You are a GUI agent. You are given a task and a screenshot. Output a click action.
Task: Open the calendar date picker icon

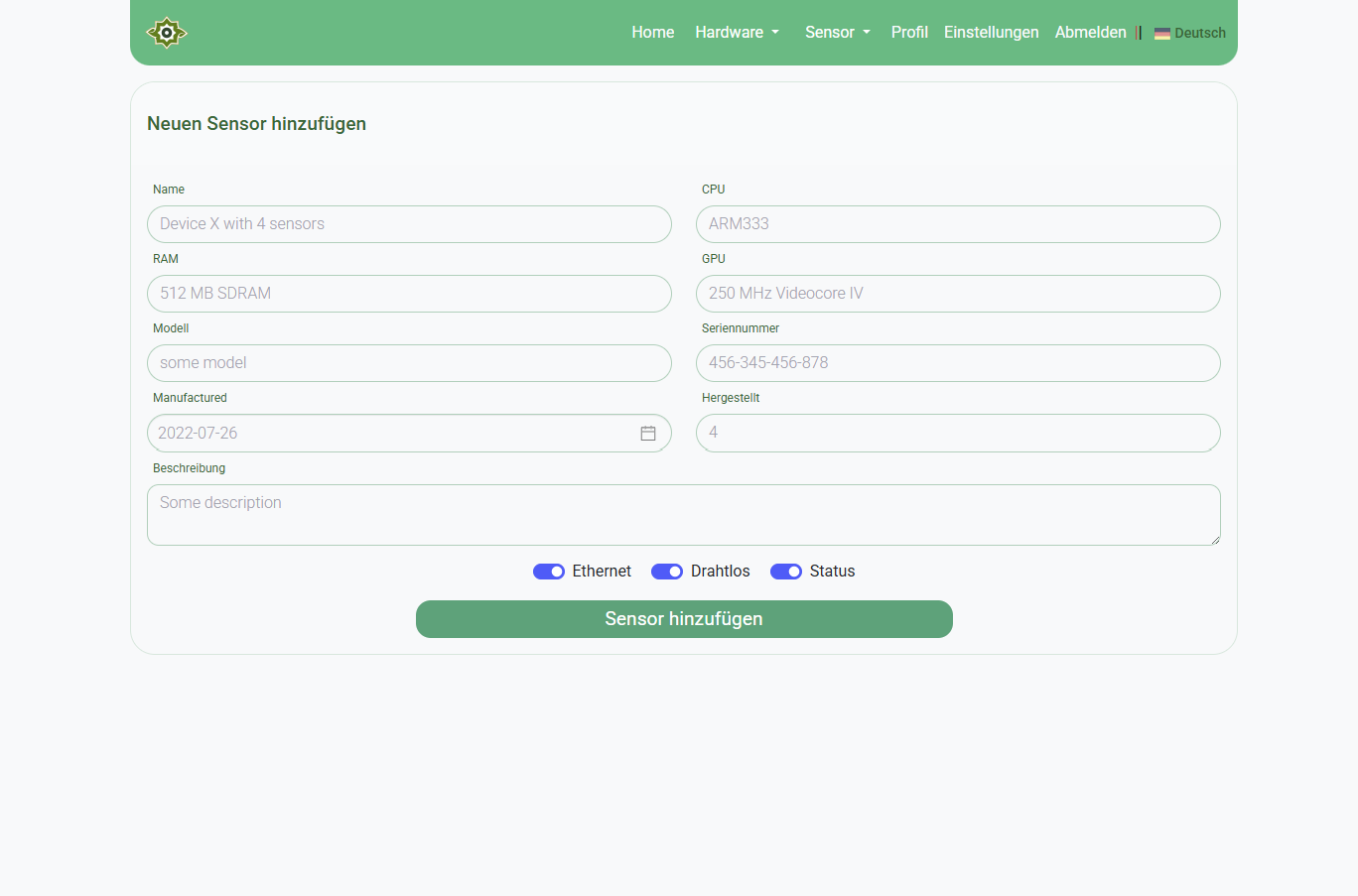pos(648,434)
